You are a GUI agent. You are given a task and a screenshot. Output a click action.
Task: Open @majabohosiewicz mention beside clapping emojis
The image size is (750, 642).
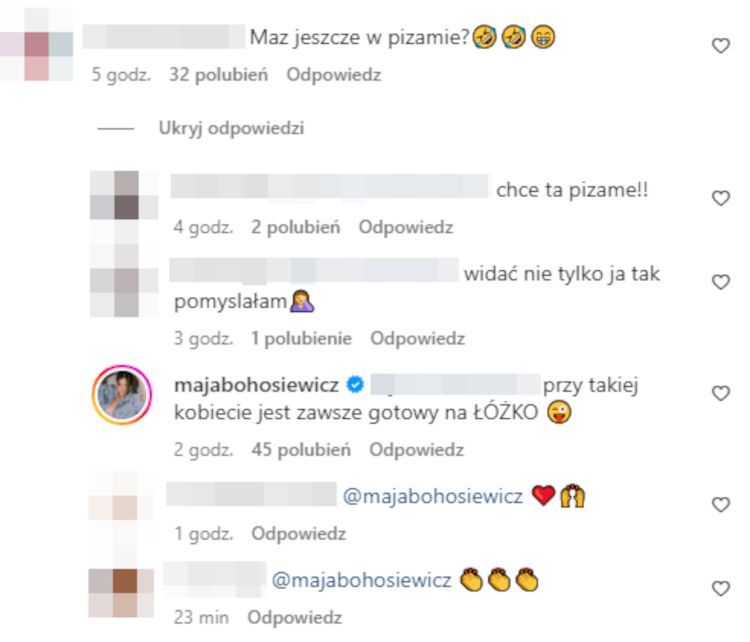[362, 580]
